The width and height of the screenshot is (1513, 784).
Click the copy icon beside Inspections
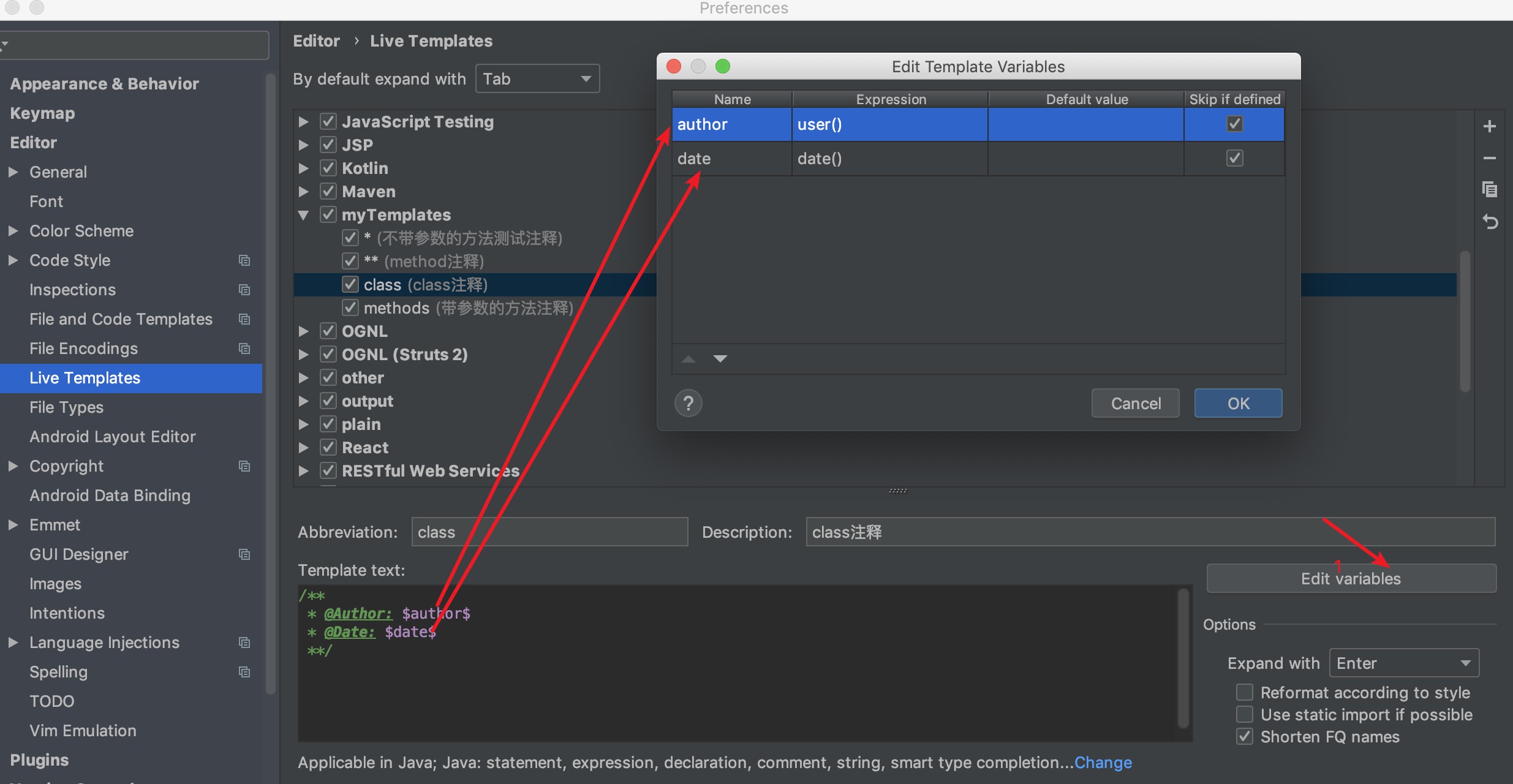[x=244, y=290]
